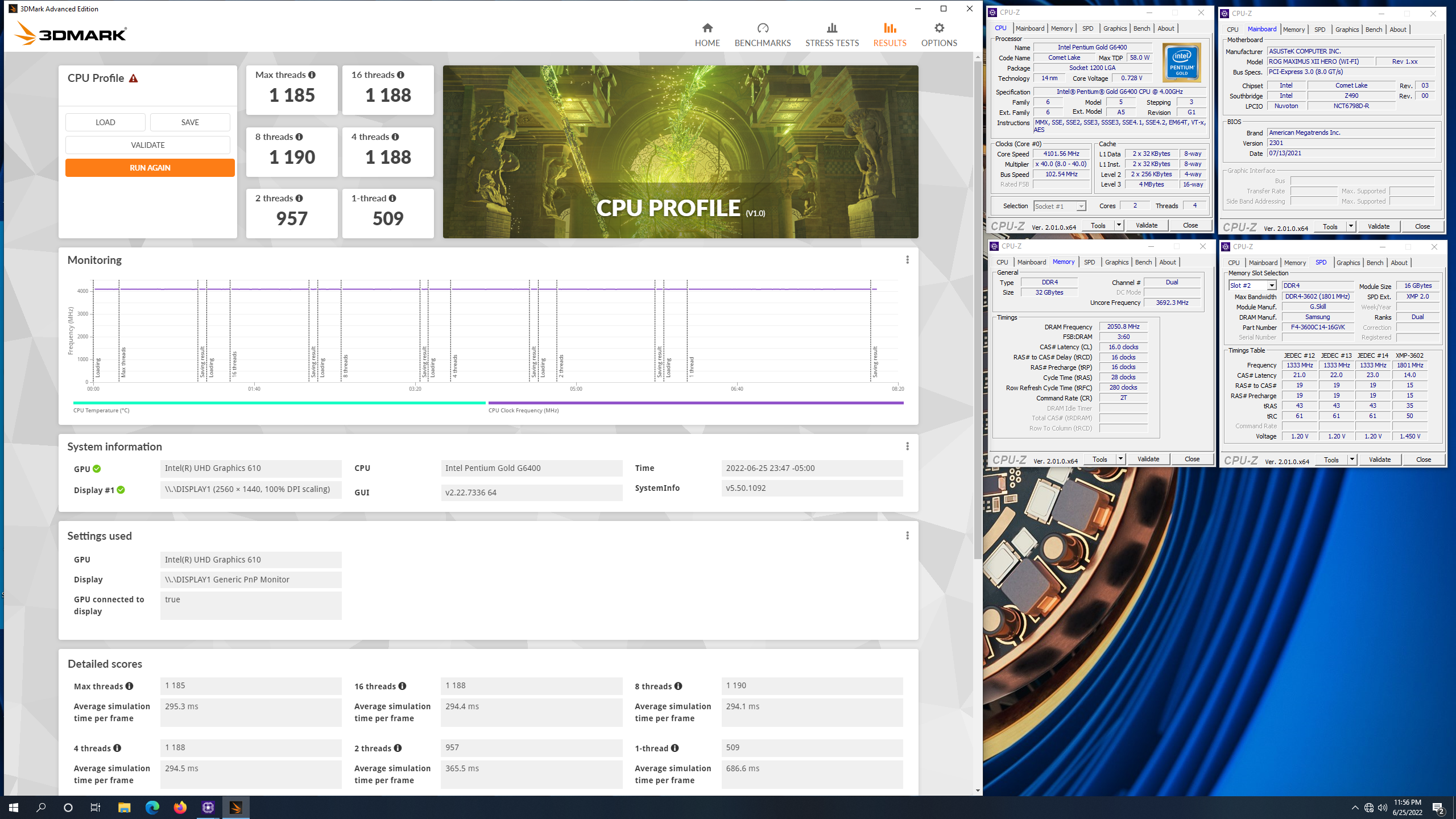Open Tools dropdown arrow in CPU-Z Mainboard window
This screenshot has width=1456, height=819.
pyautogui.click(x=1351, y=226)
